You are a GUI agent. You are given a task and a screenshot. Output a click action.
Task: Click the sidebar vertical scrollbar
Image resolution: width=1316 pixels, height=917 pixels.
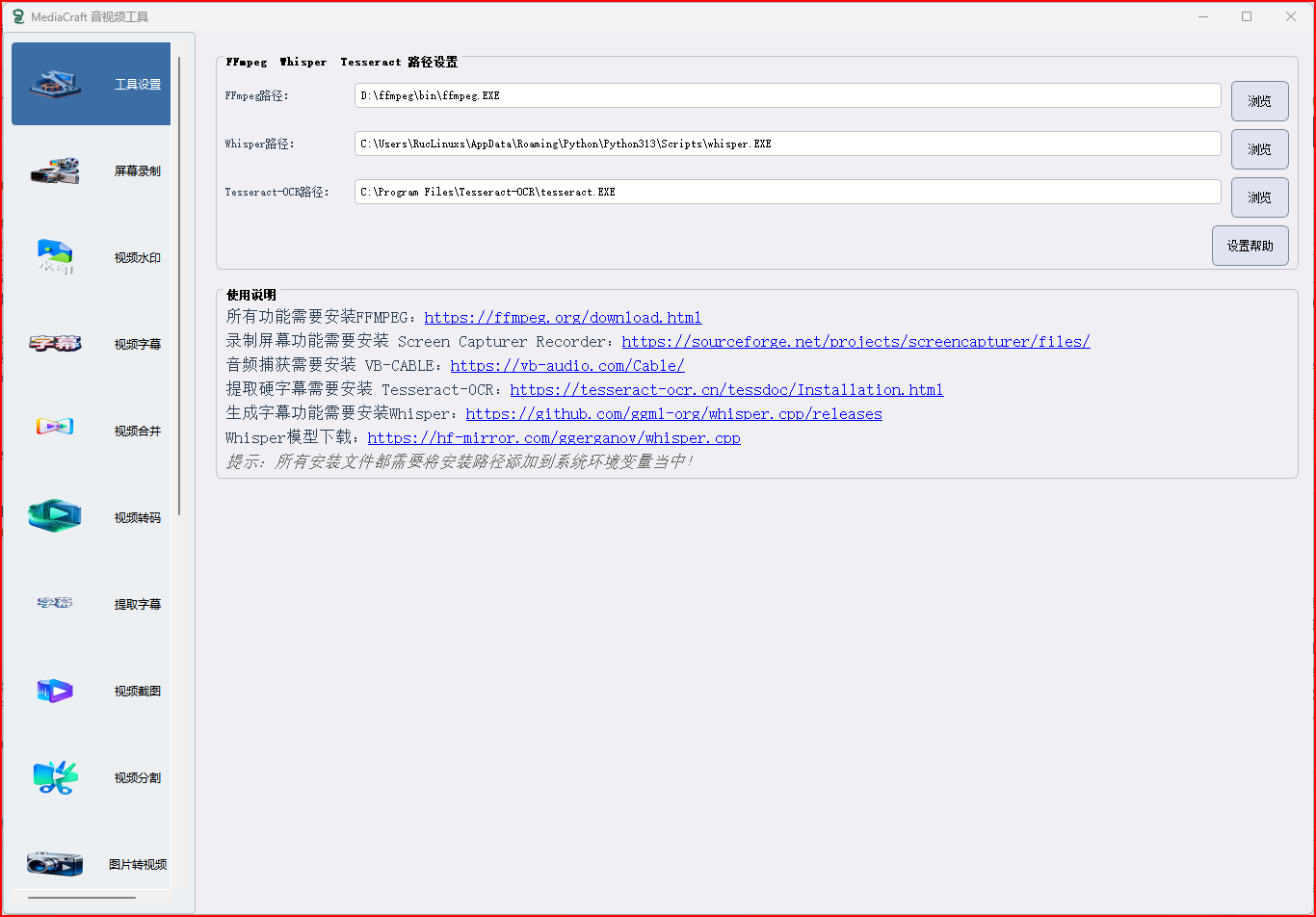pos(179,289)
